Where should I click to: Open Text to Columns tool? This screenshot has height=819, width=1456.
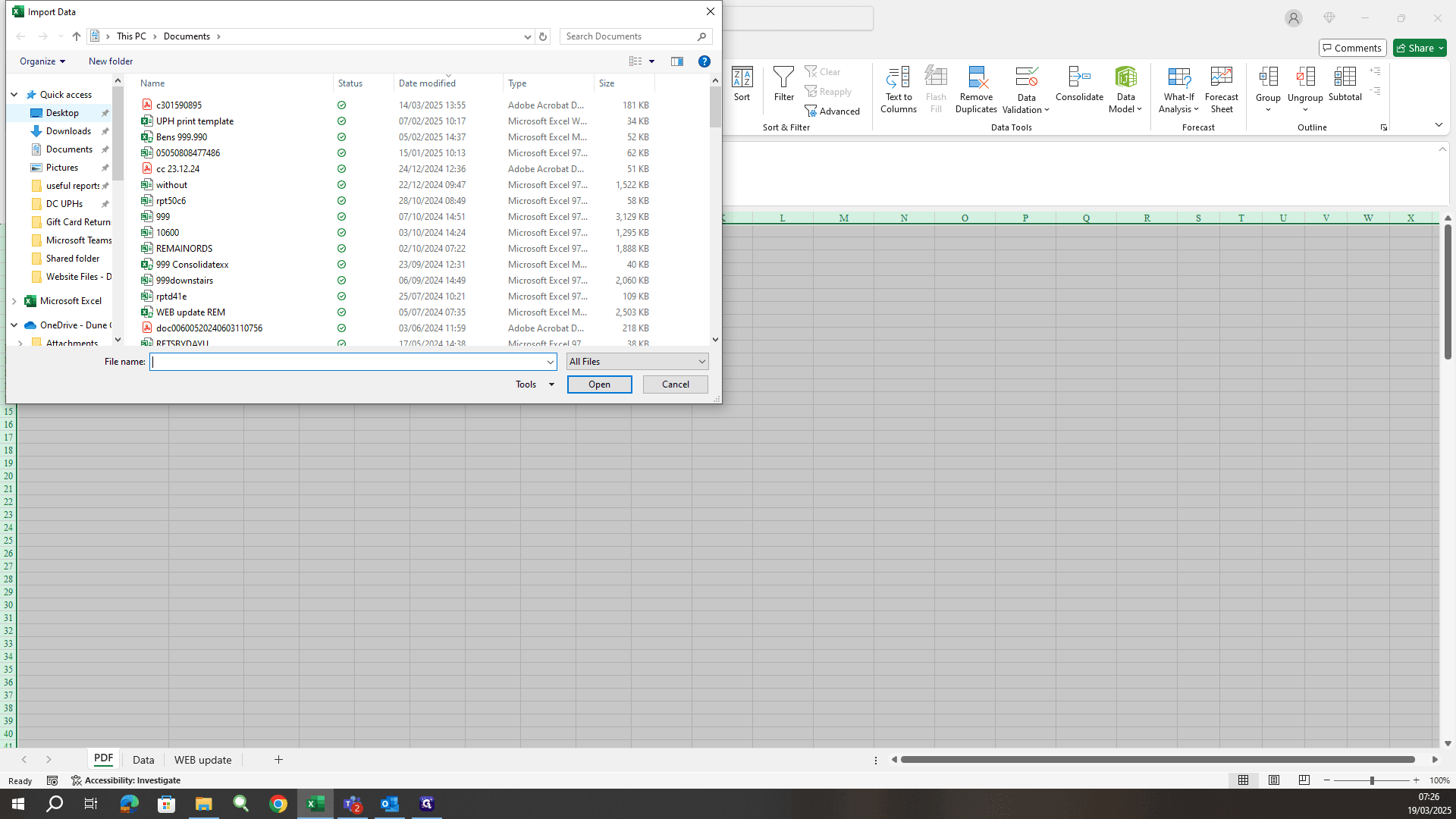[899, 89]
